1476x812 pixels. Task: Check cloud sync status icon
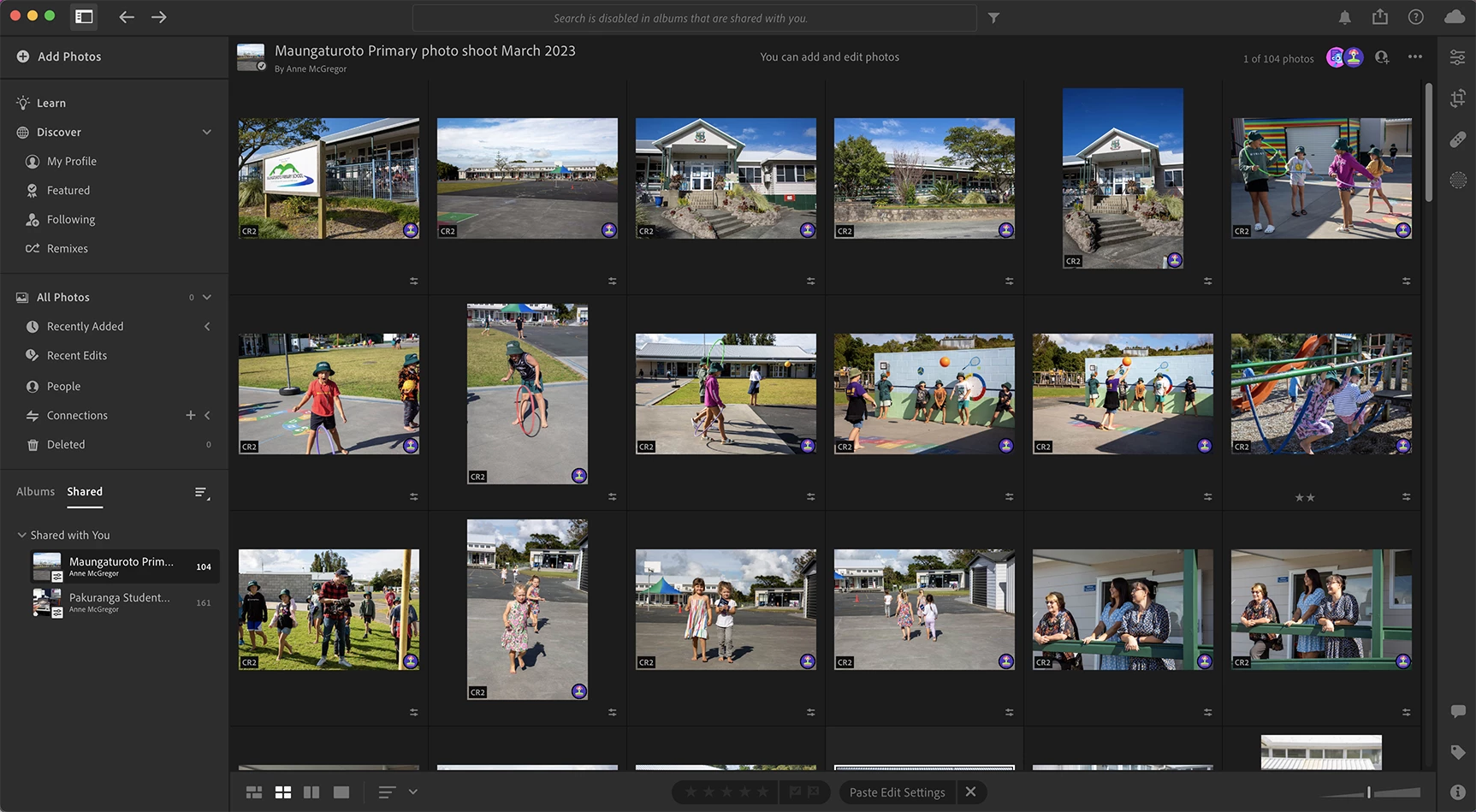(x=1455, y=17)
